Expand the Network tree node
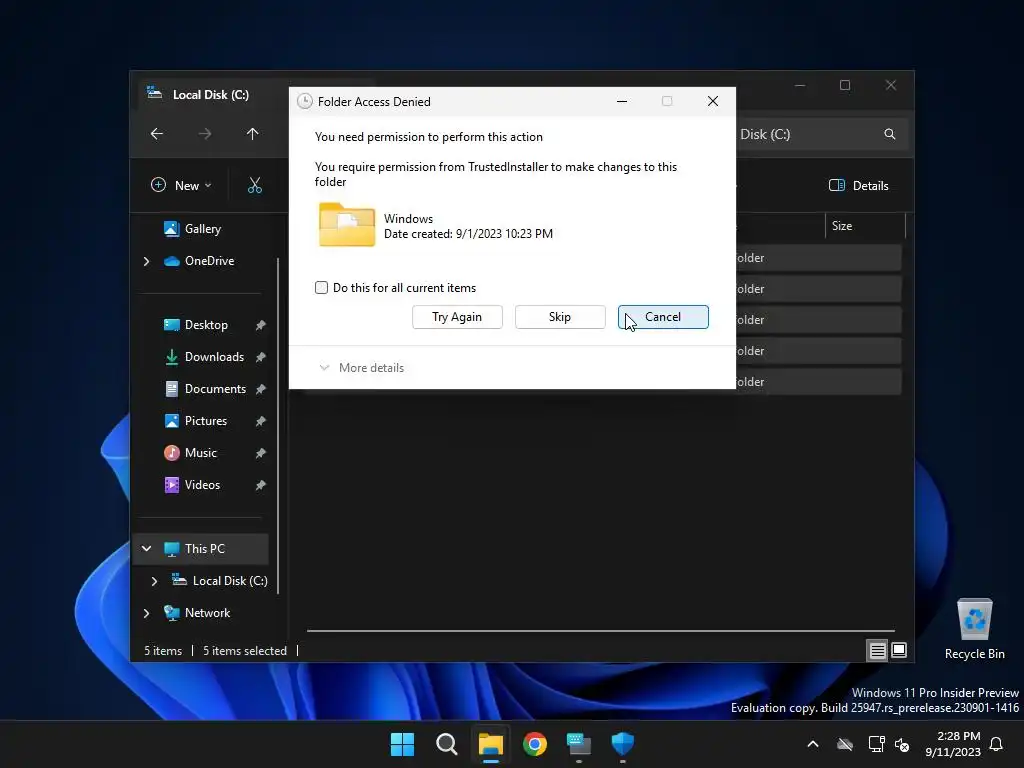This screenshot has height=768, width=1024. coord(146,613)
